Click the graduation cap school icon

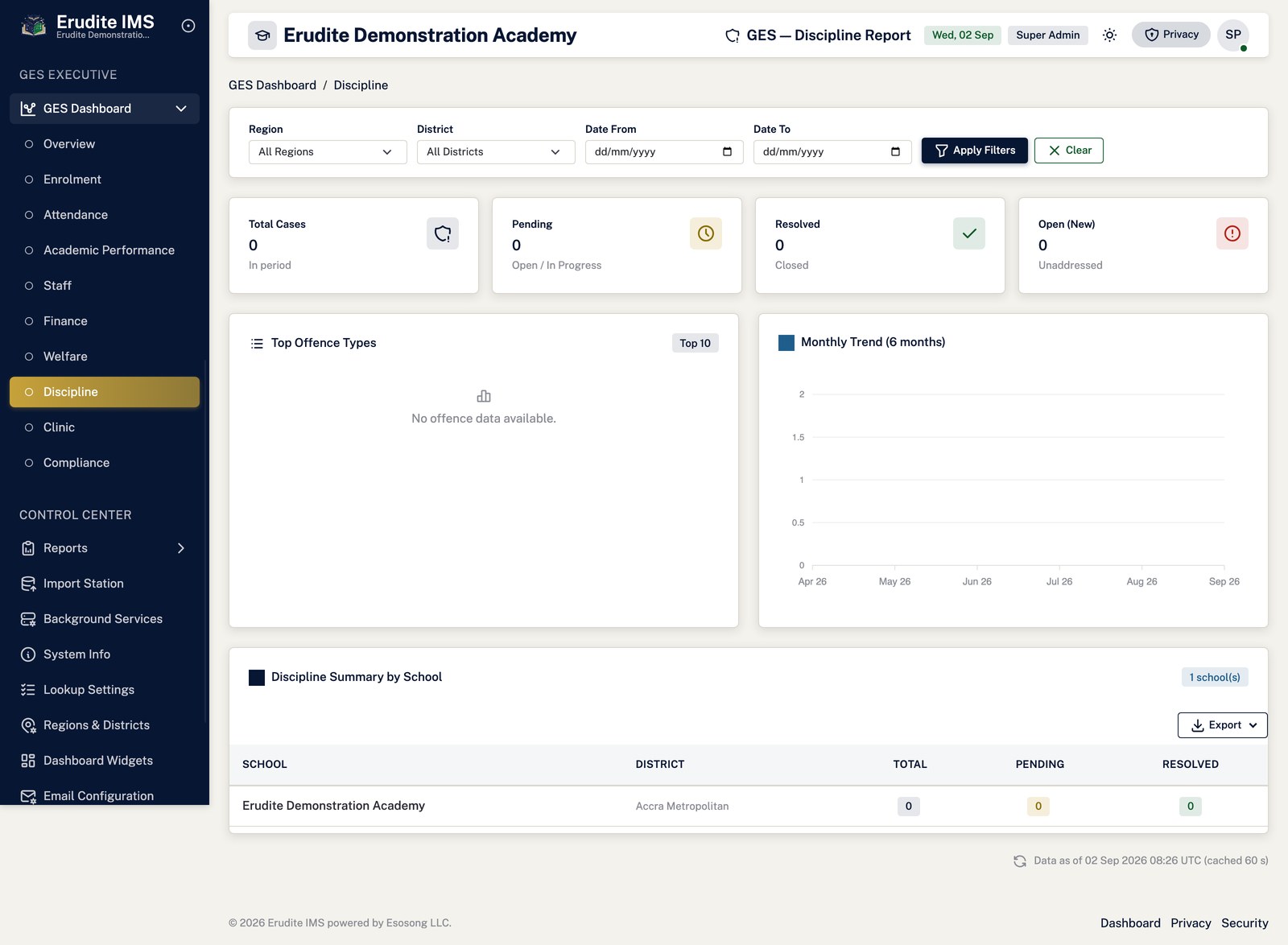pos(262,35)
